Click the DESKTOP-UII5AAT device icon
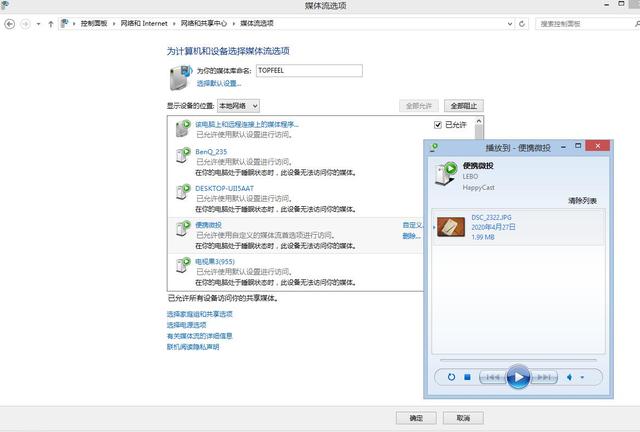This screenshot has width=640, height=432. pyautogui.click(x=183, y=192)
